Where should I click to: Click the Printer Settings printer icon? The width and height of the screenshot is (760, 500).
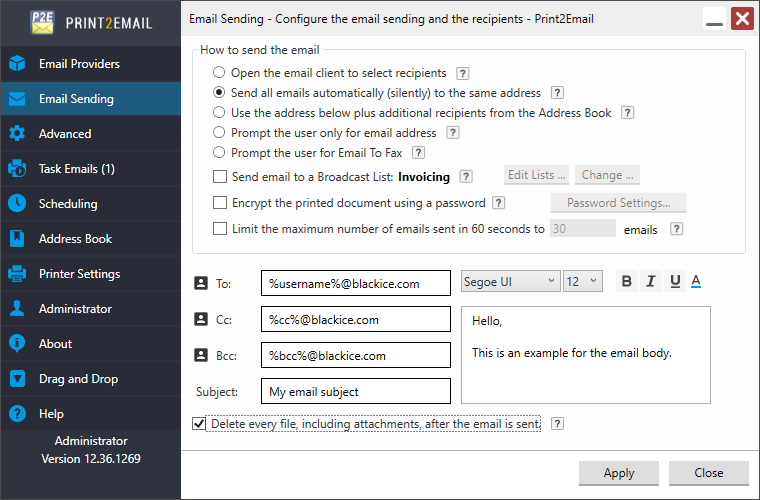pos(17,274)
